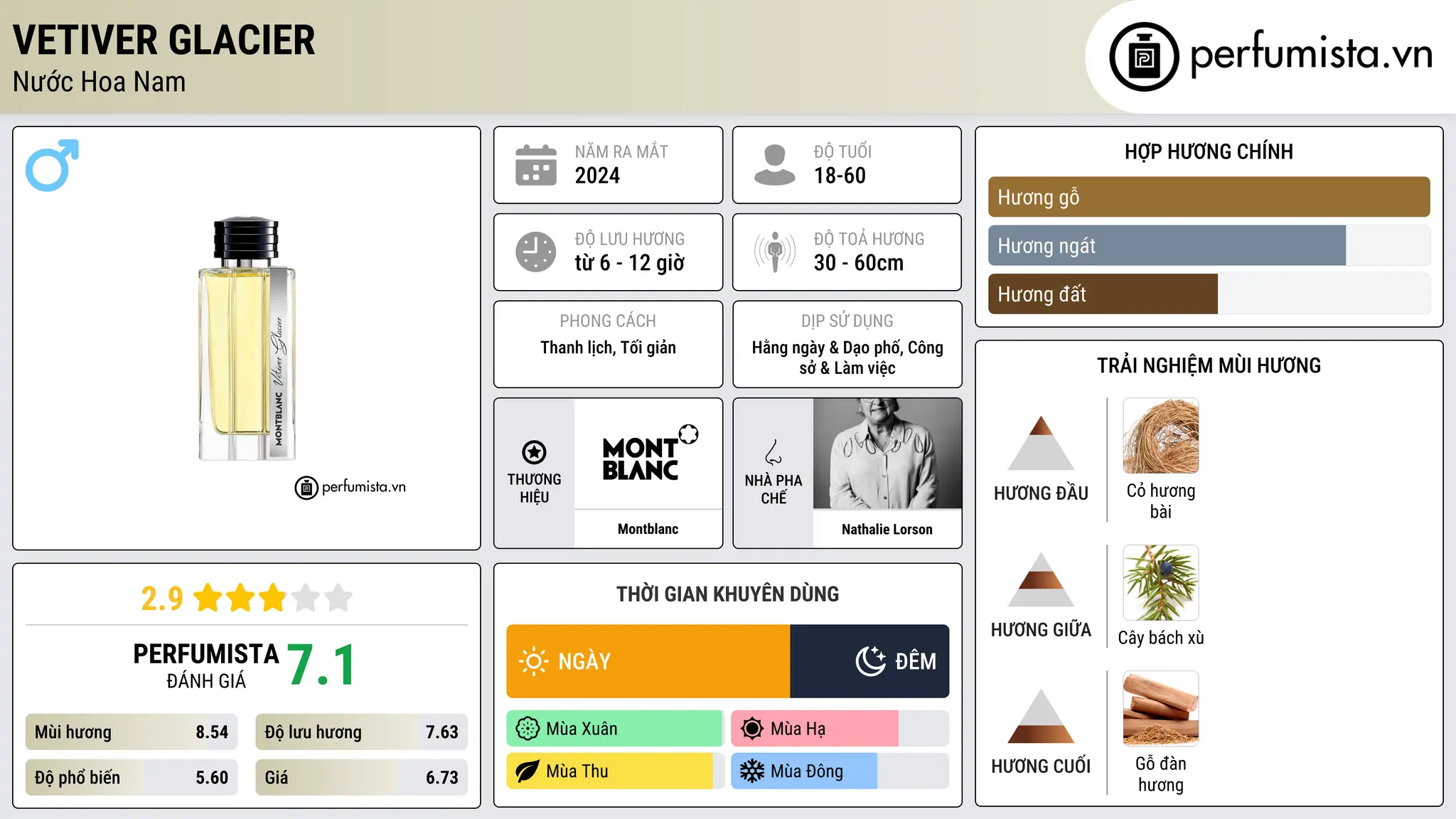1456x819 pixels.
Task: Click the clock icon for longevity
Action: click(x=536, y=252)
